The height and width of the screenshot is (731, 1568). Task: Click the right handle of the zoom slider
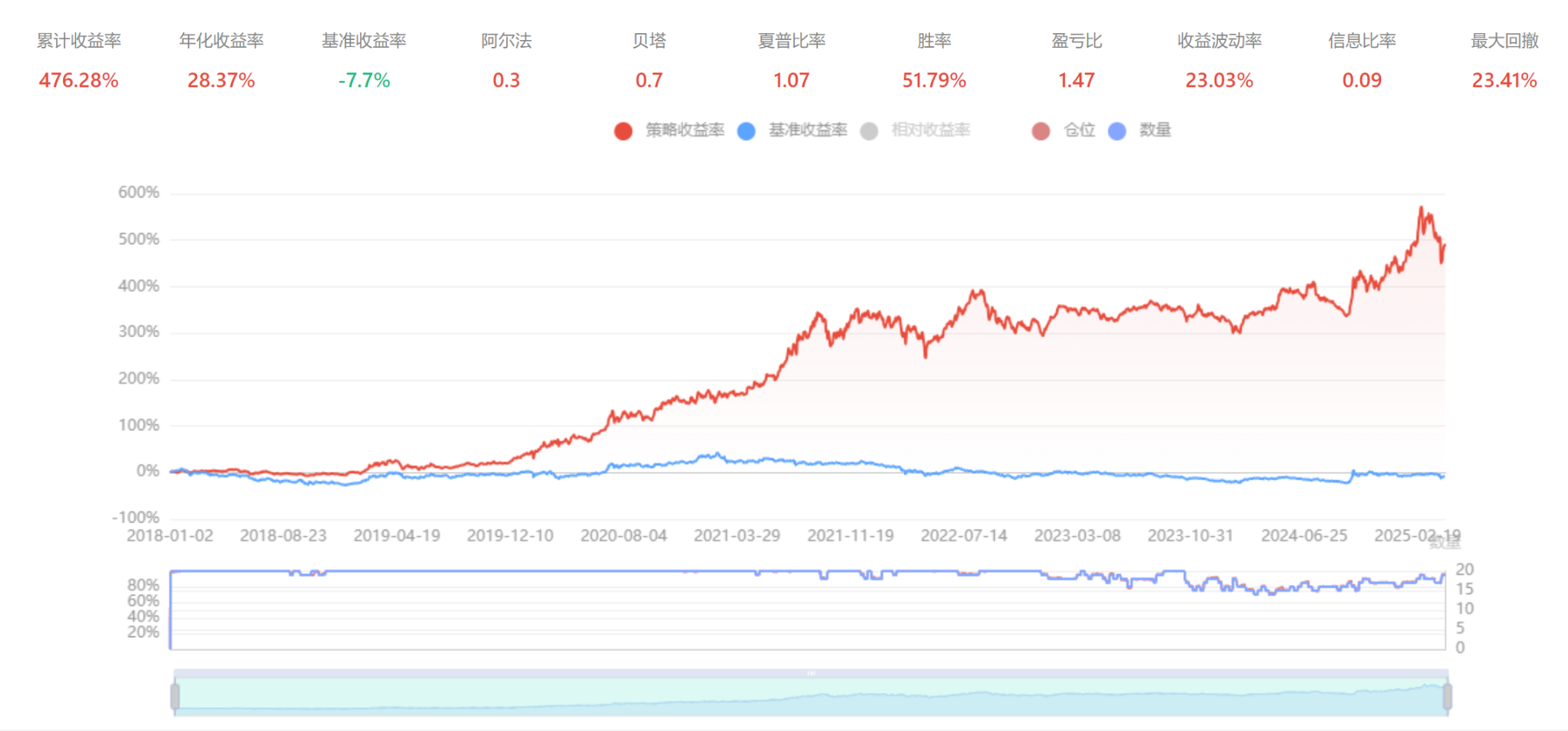1447,696
